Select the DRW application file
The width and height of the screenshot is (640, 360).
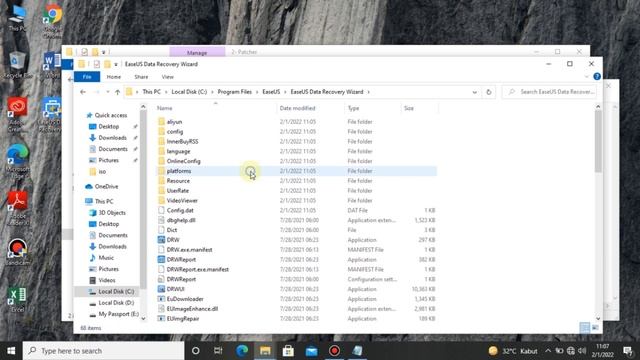pyautogui.click(x=173, y=240)
